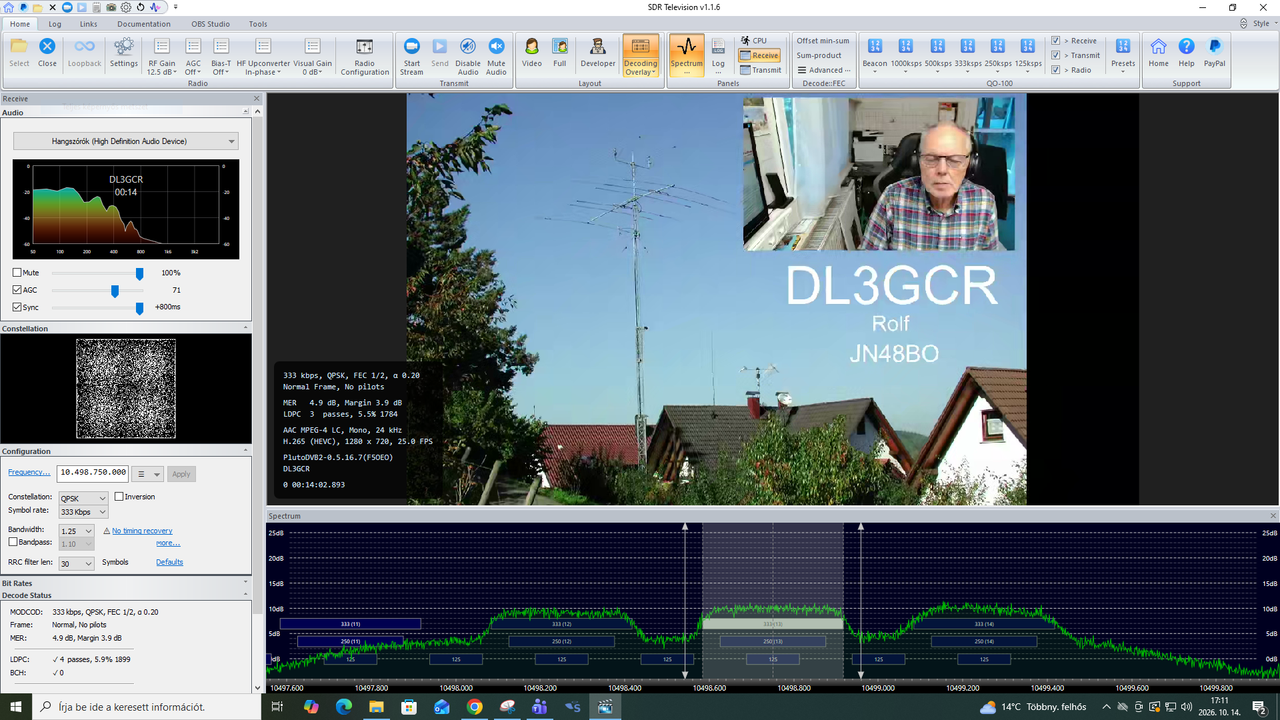The image size is (1280, 720).
Task: Toggle the Sync checkbox
Action: [x=17, y=307]
